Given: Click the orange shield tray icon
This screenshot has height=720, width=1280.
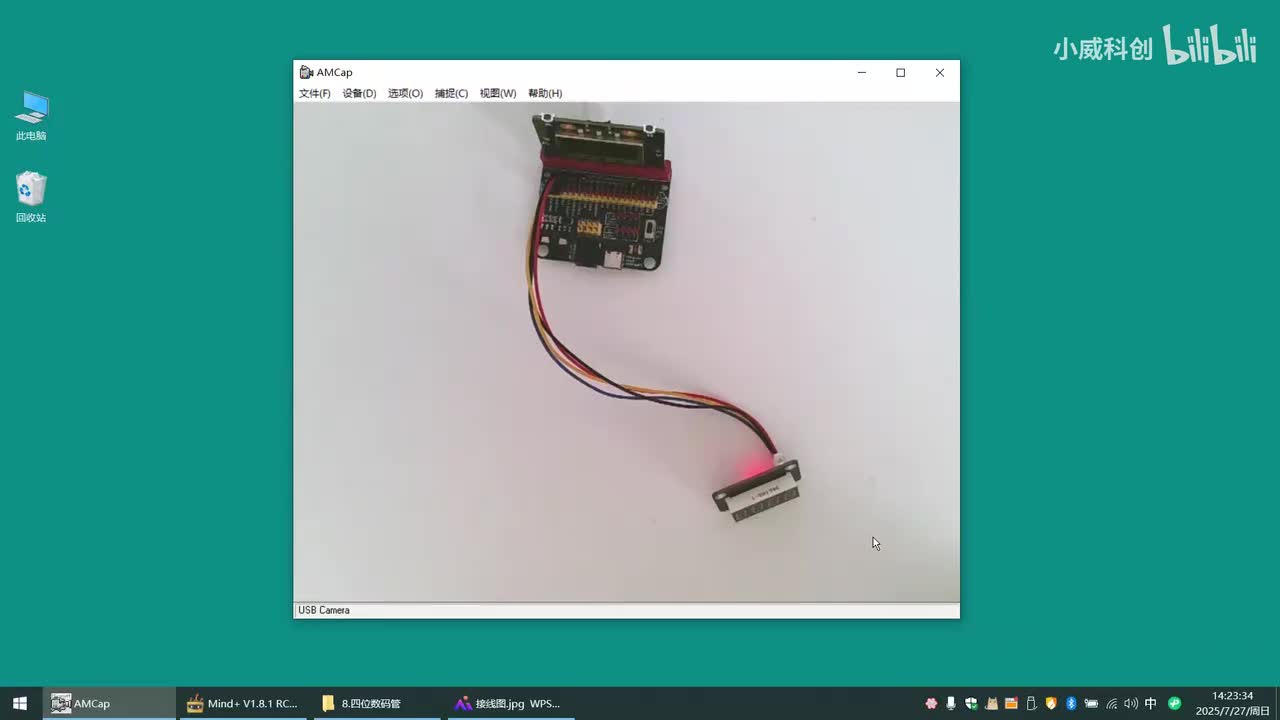Looking at the screenshot, I should coord(1051,703).
